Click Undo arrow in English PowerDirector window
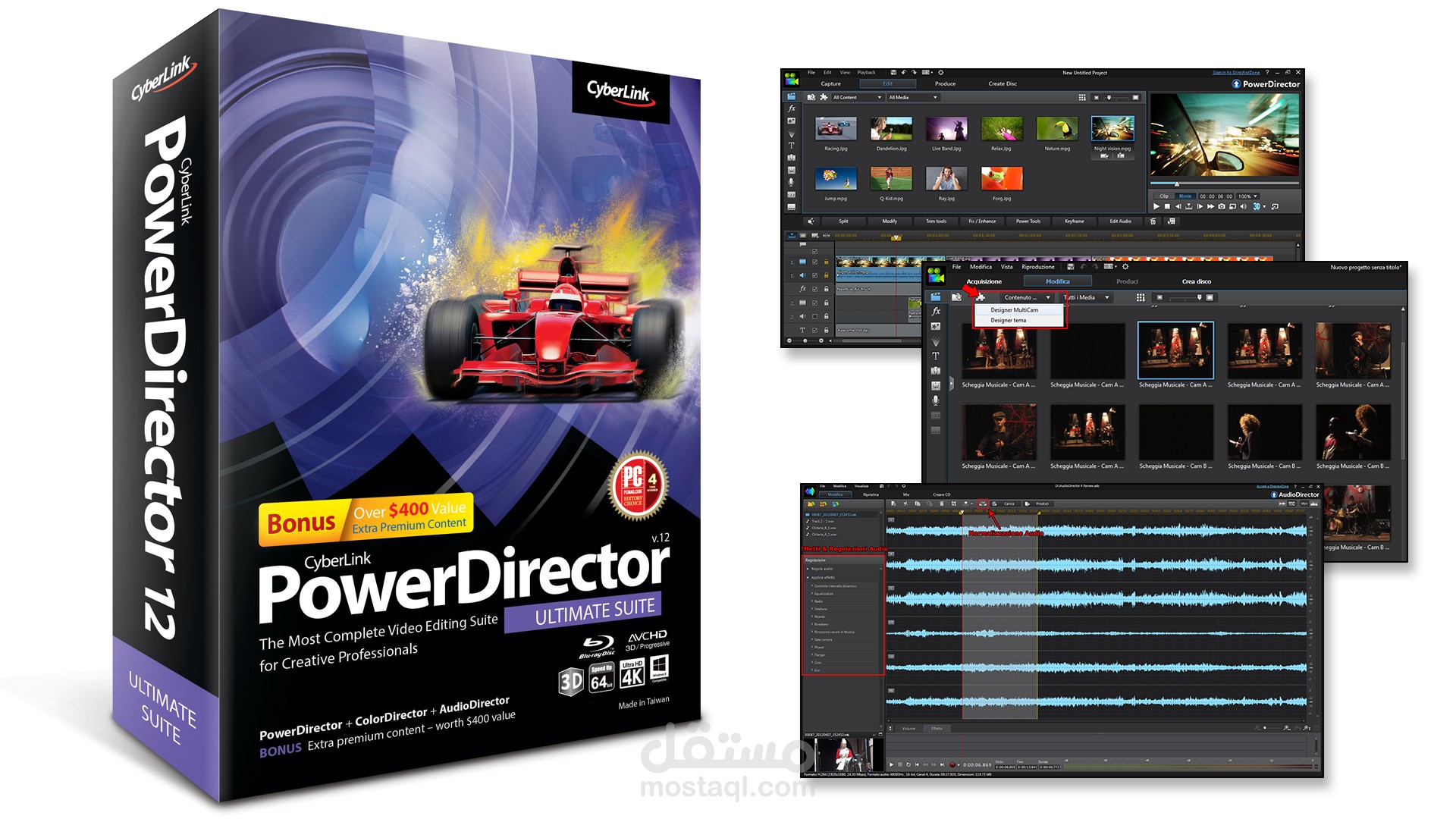 pos(904,73)
